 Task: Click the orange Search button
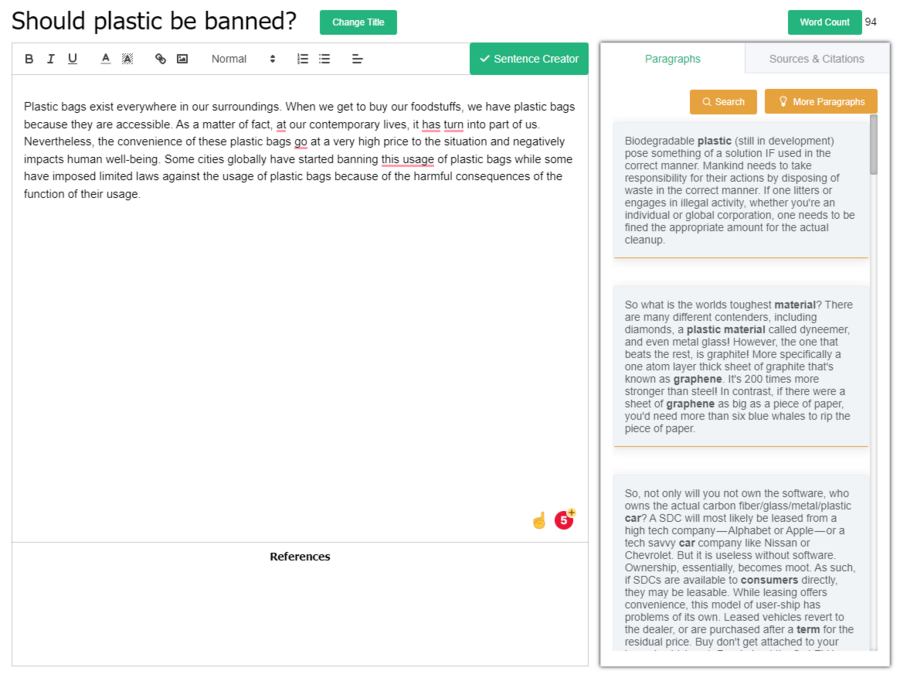[x=723, y=102]
